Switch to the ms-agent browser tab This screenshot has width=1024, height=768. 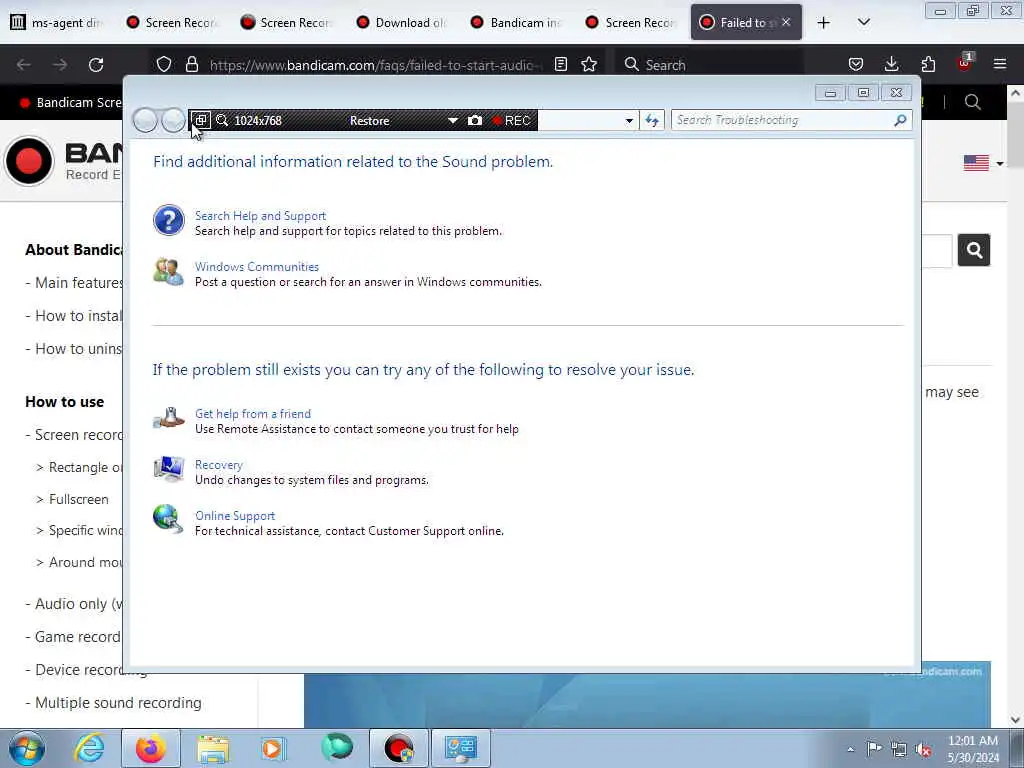coord(57,22)
